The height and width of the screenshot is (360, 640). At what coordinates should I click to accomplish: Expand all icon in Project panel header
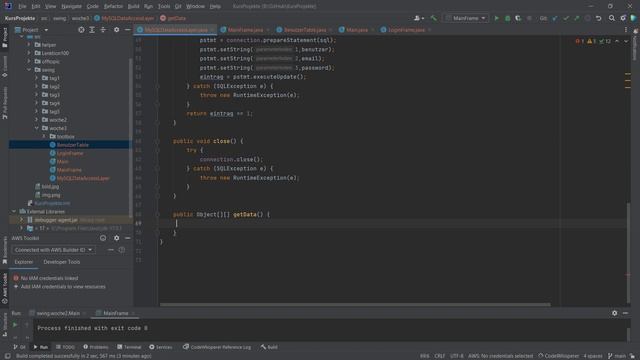(x=92, y=30)
